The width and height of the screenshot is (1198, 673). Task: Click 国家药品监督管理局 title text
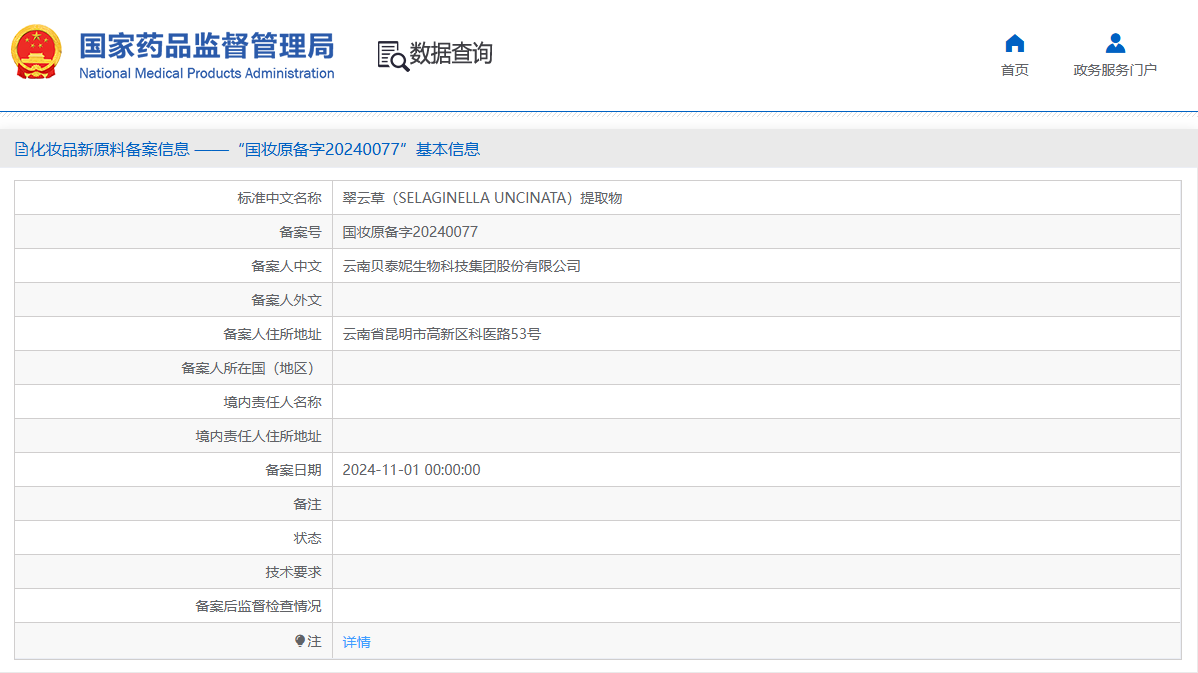coord(207,46)
